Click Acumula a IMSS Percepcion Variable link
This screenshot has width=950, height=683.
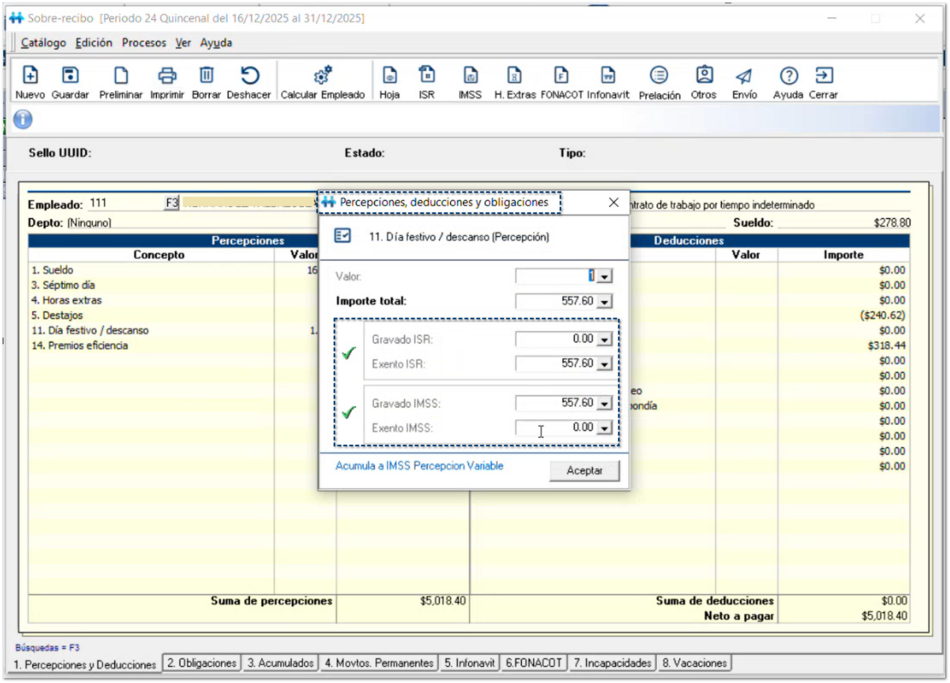coord(419,466)
